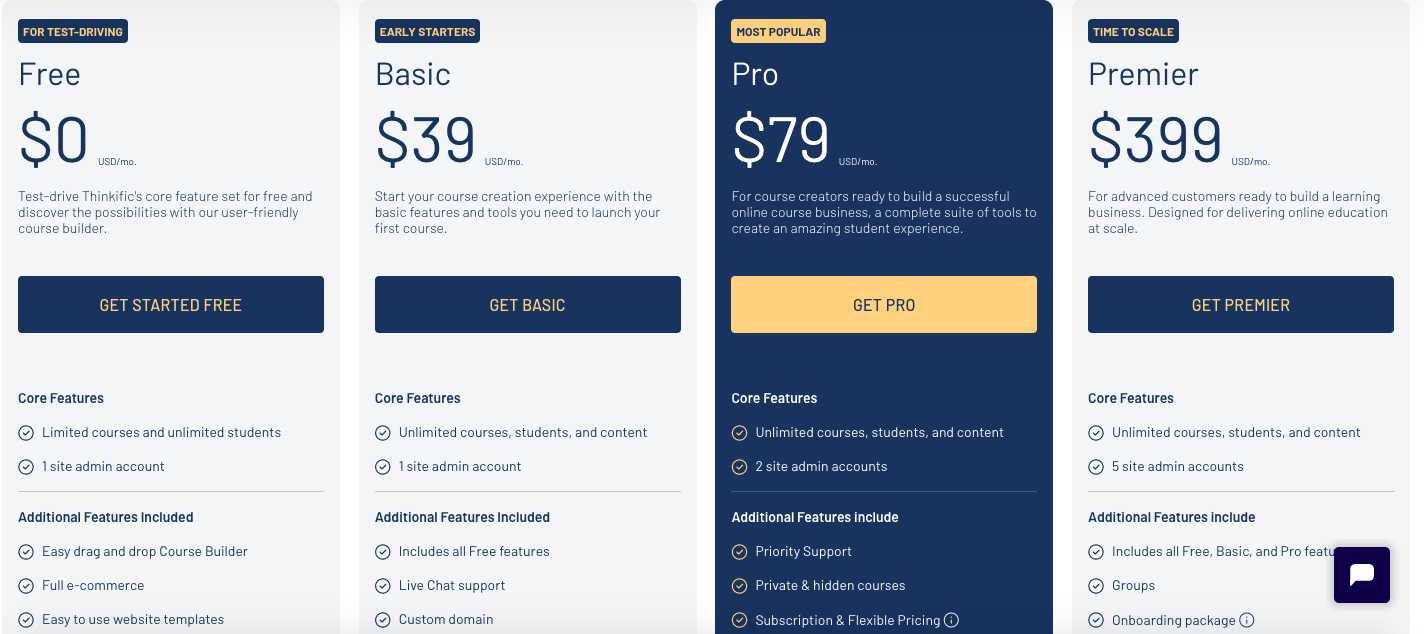Open the live chat bubble icon

coord(1362,575)
